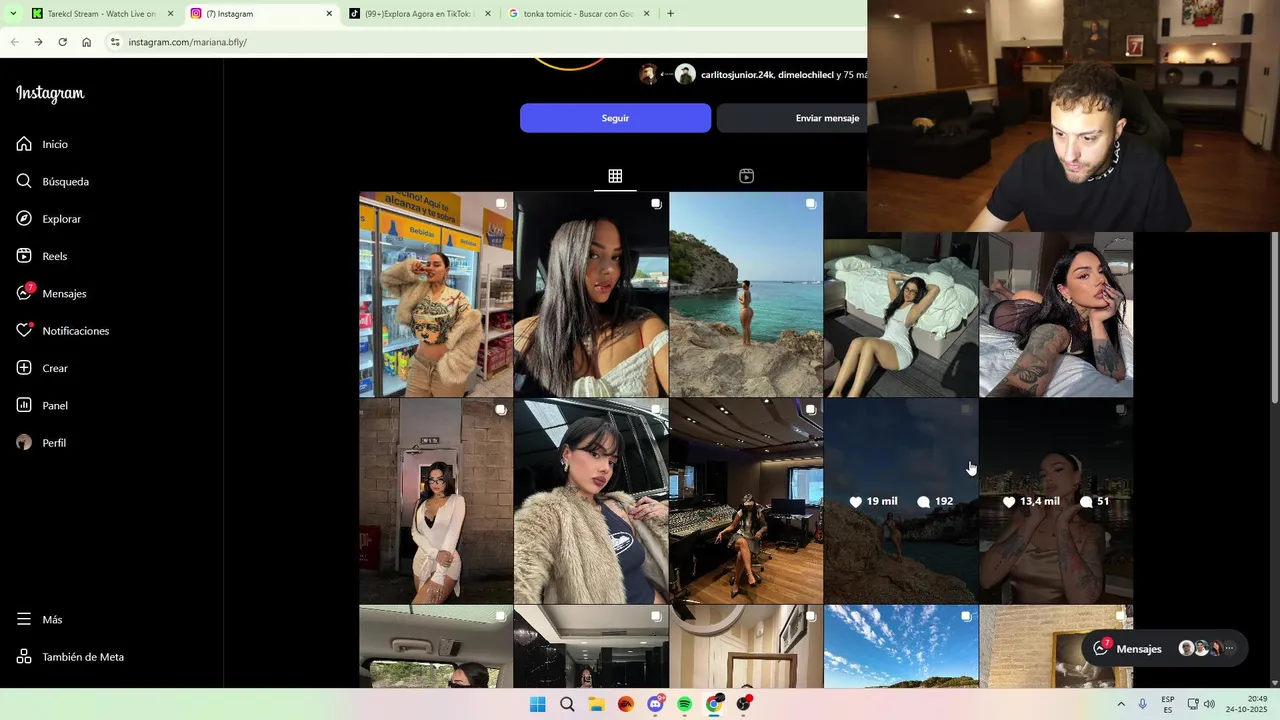
Task: Open Discord from taskbar
Action: (x=655, y=704)
